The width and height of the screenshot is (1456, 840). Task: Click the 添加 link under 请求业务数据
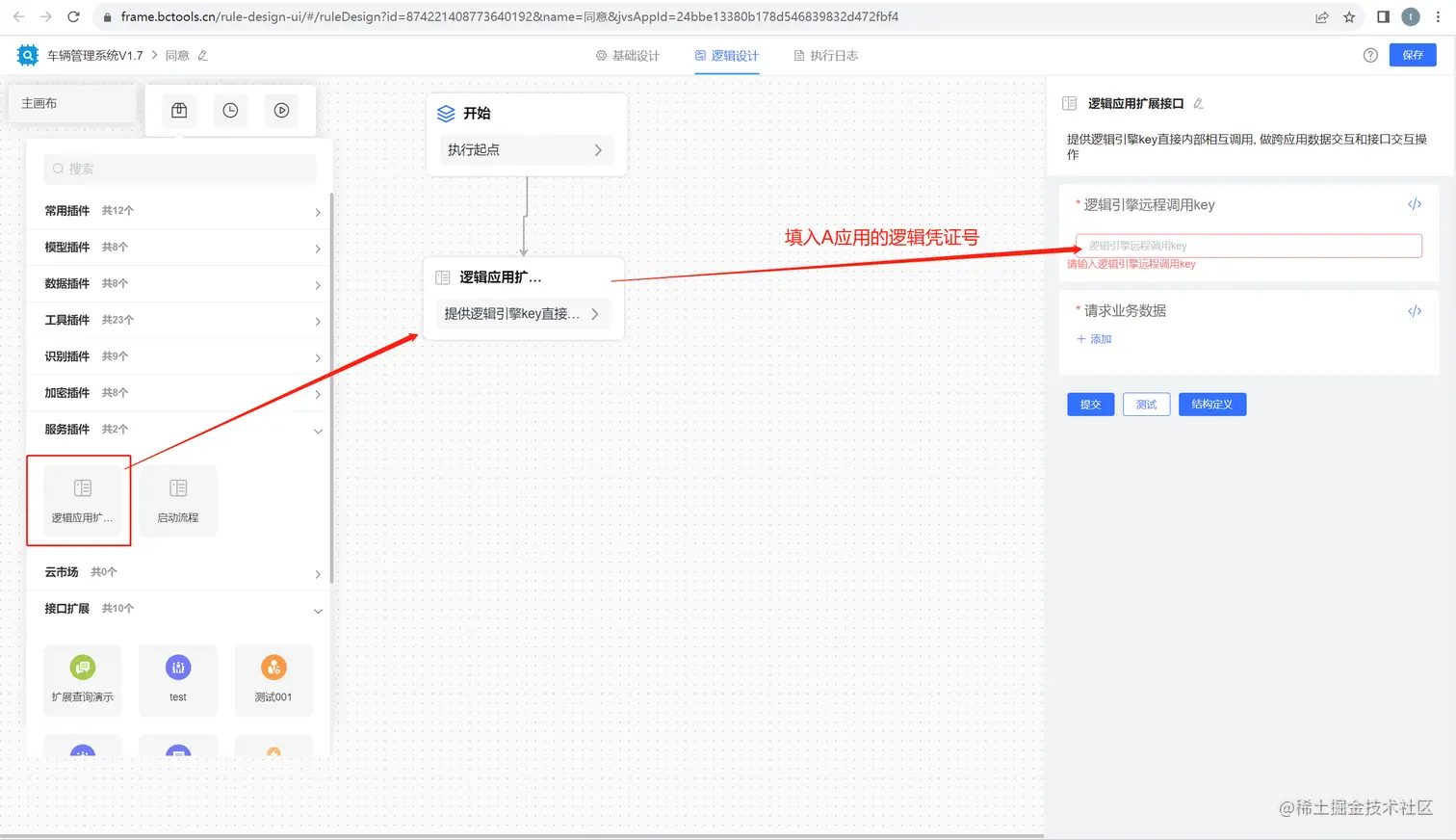1095,339
